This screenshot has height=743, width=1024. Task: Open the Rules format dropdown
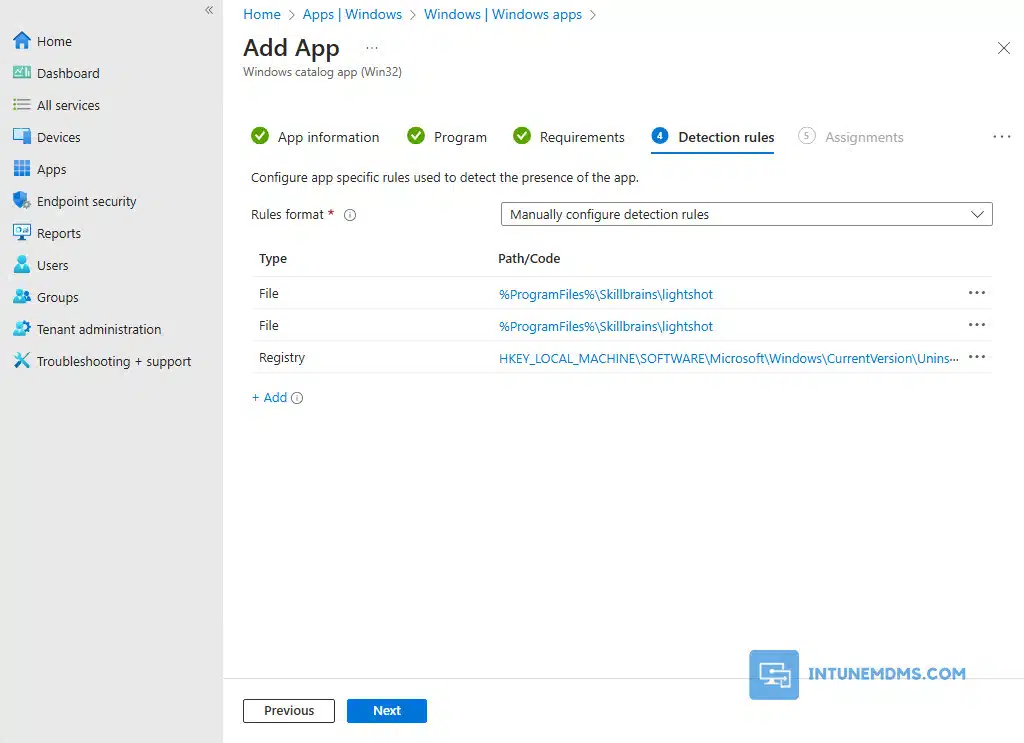(746, 214)
